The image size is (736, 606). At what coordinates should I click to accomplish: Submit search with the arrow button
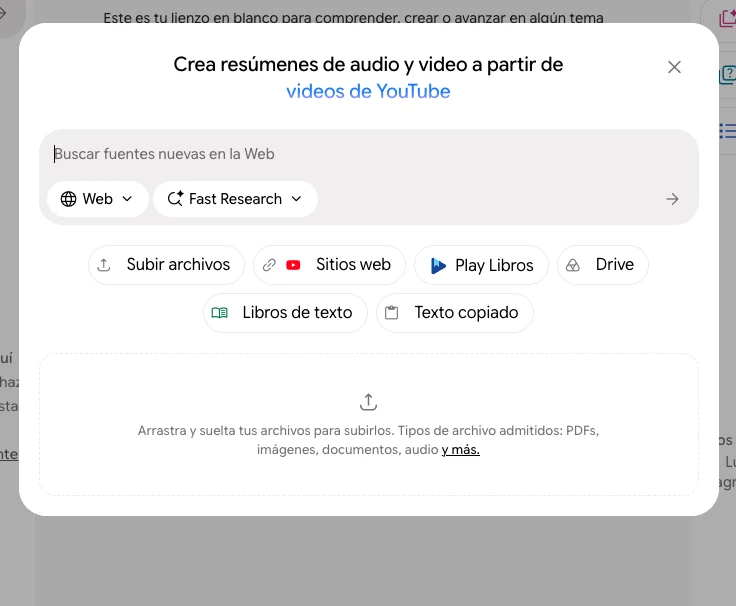click(x=672, y=199)
